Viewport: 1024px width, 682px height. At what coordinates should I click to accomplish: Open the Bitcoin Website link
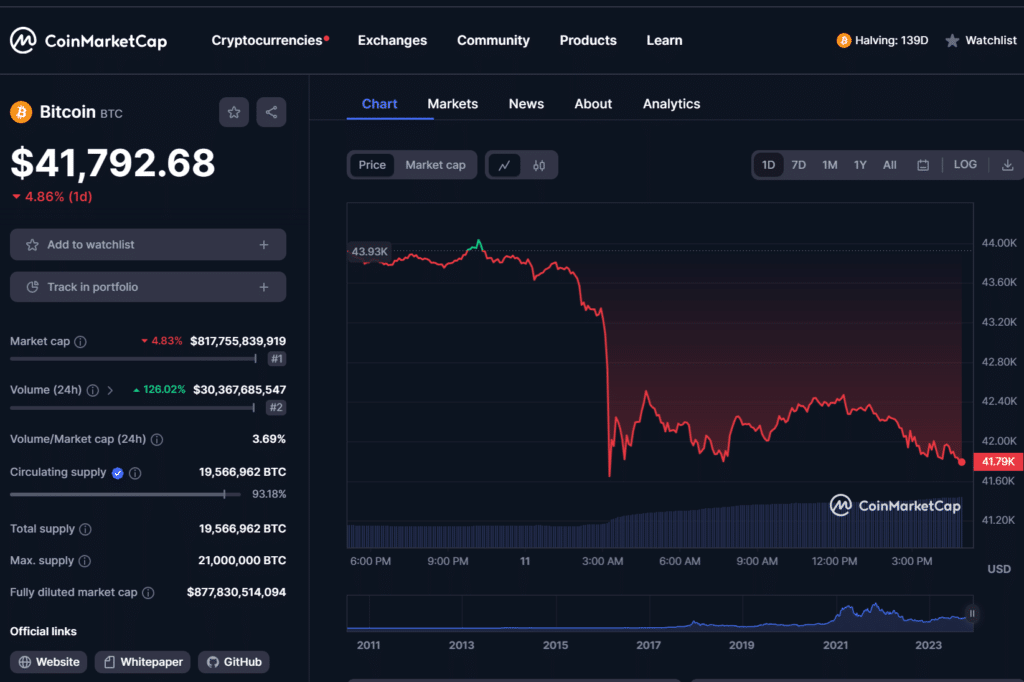point(49,662)
